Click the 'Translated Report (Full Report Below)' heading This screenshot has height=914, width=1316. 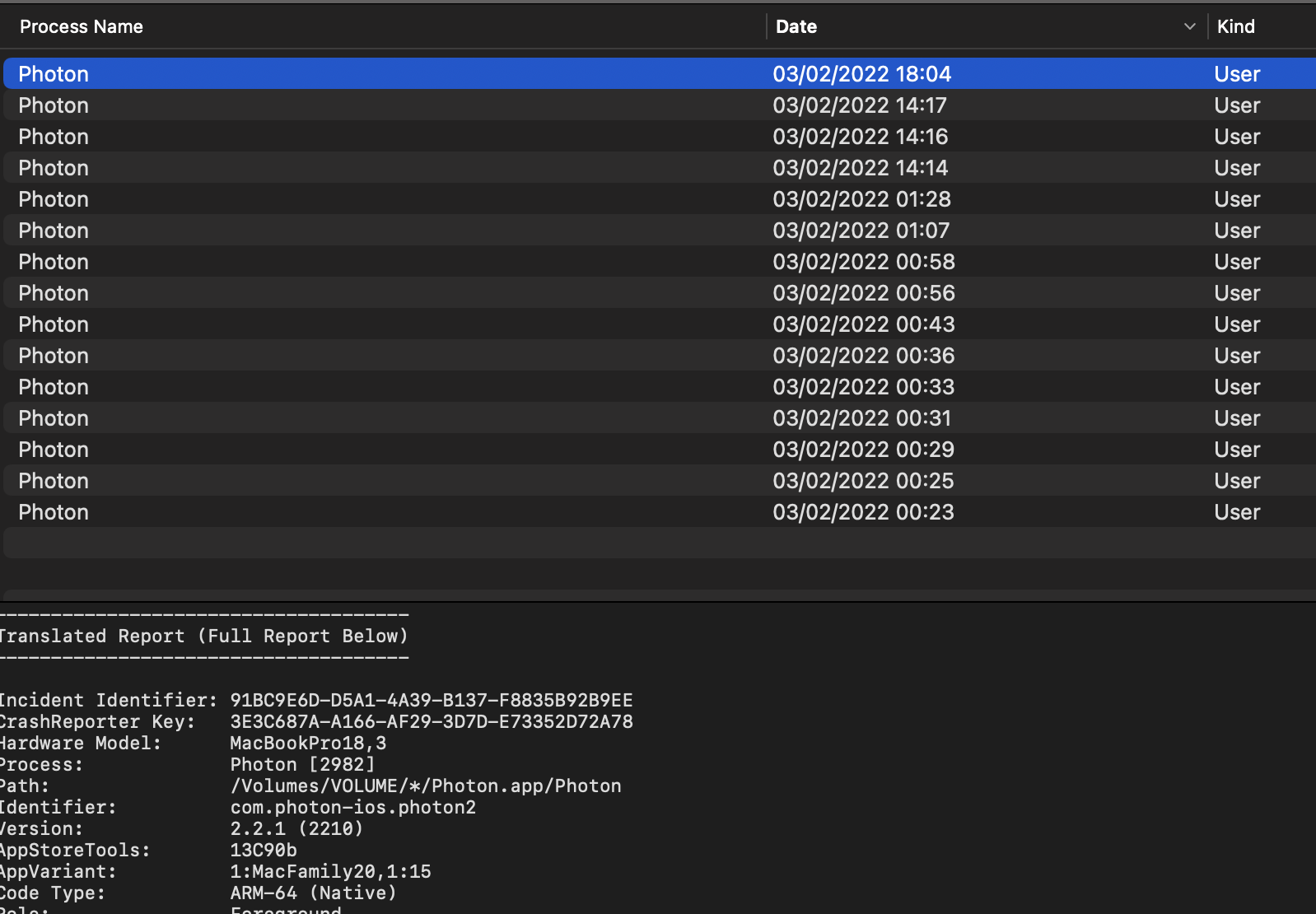203,636
